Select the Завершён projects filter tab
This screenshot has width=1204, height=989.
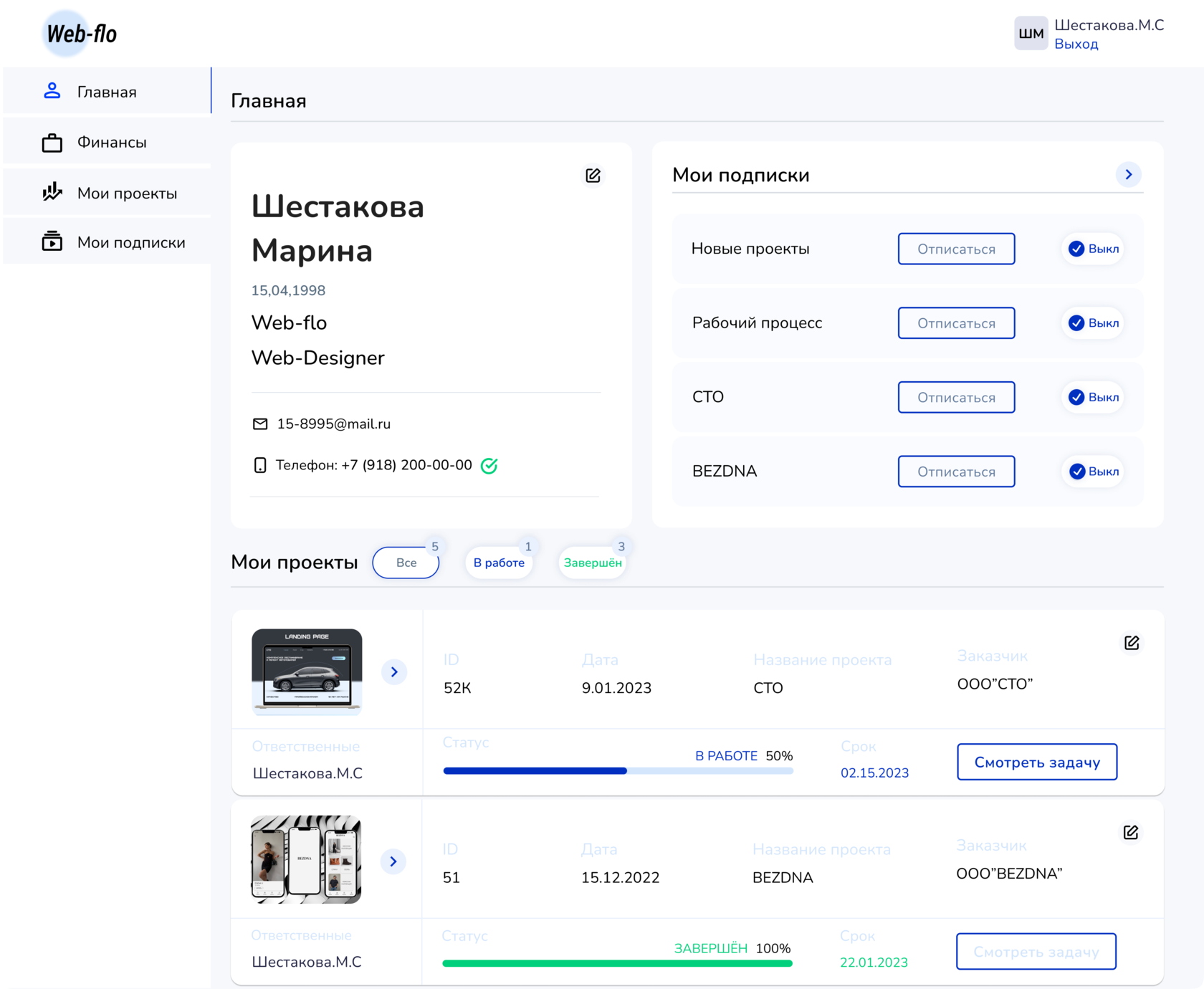click(592, 563)
